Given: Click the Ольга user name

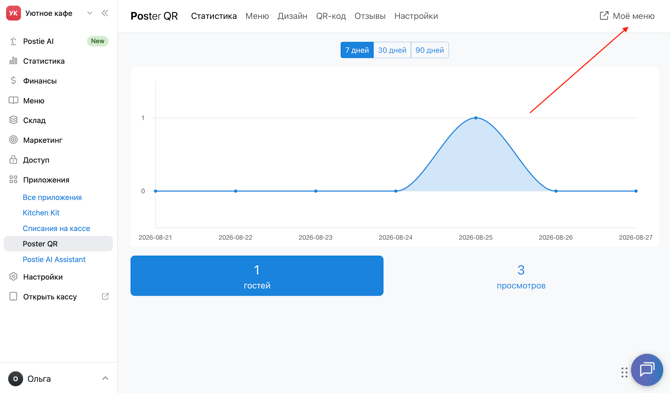Looking at the screenshot, I should 39,378.
